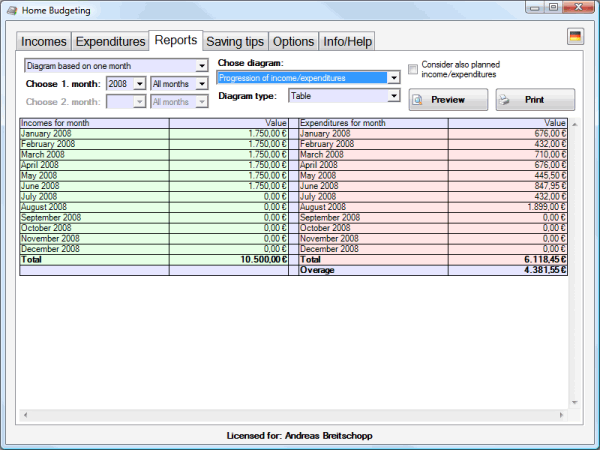Click the Home Budgeting title bar icon
Image resolution: width=600 pixels, height=450 pixels.
(x=12, y=10)
